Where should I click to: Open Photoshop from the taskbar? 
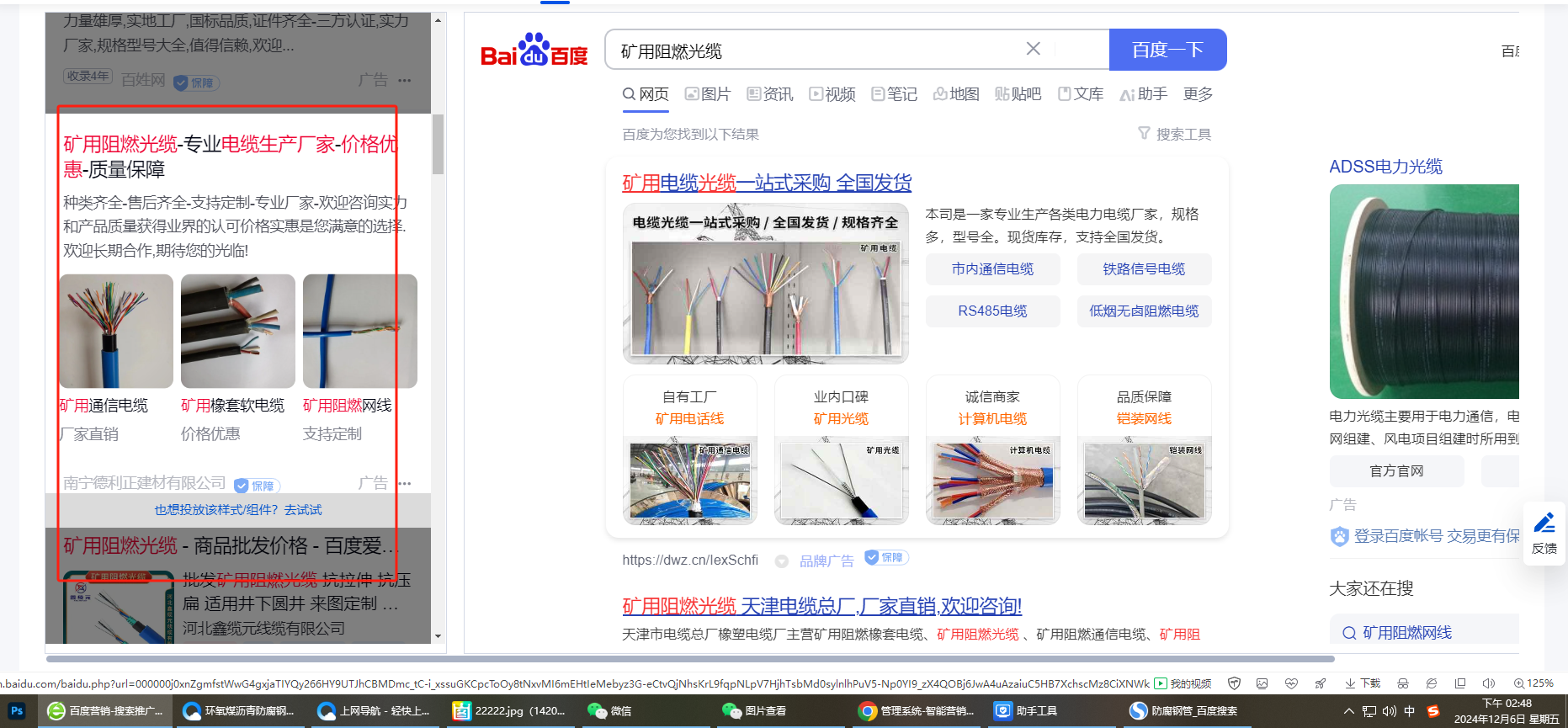[17, 711]
